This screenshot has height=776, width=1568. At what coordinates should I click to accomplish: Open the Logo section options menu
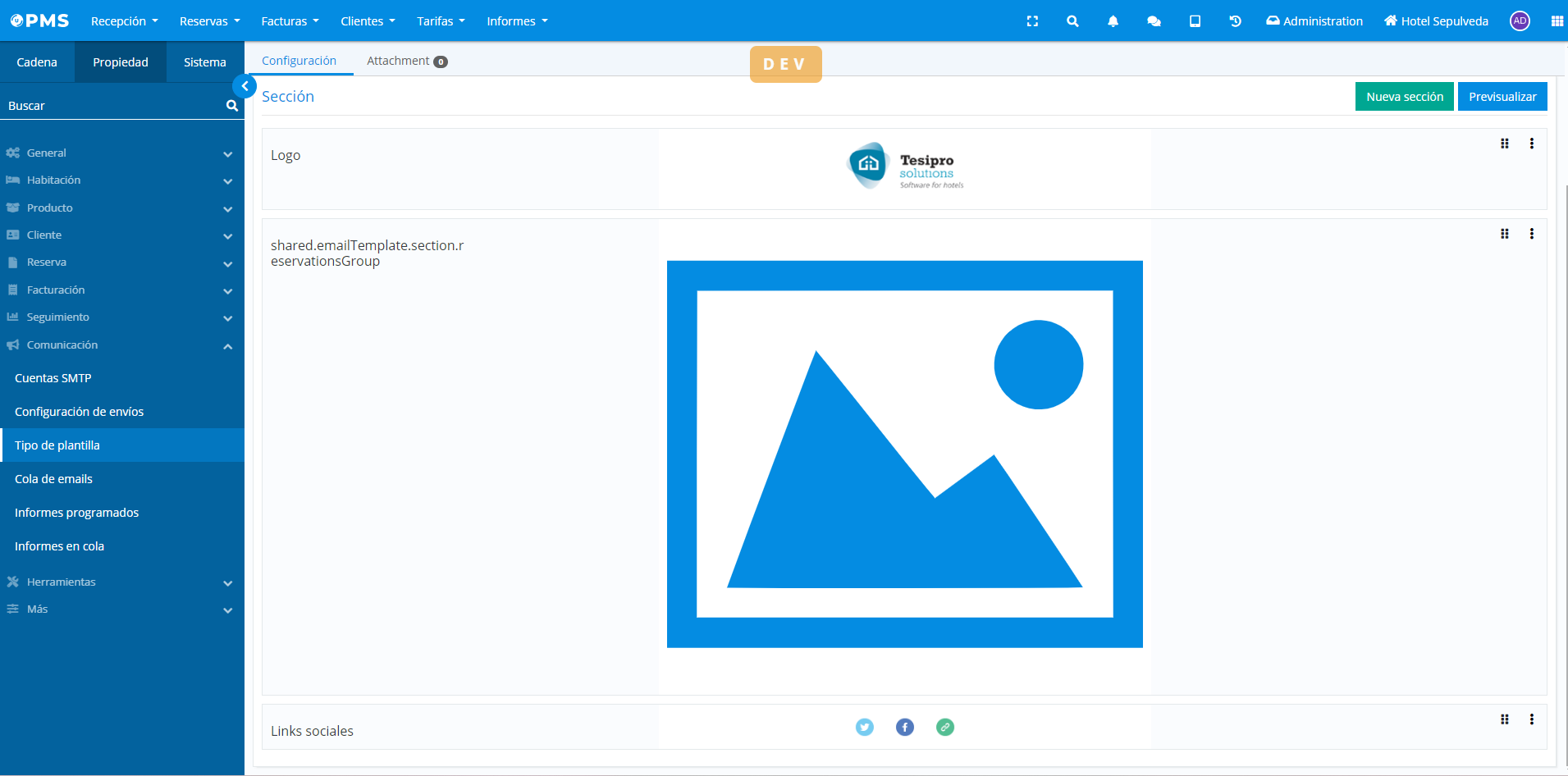tap(1531, 144)
